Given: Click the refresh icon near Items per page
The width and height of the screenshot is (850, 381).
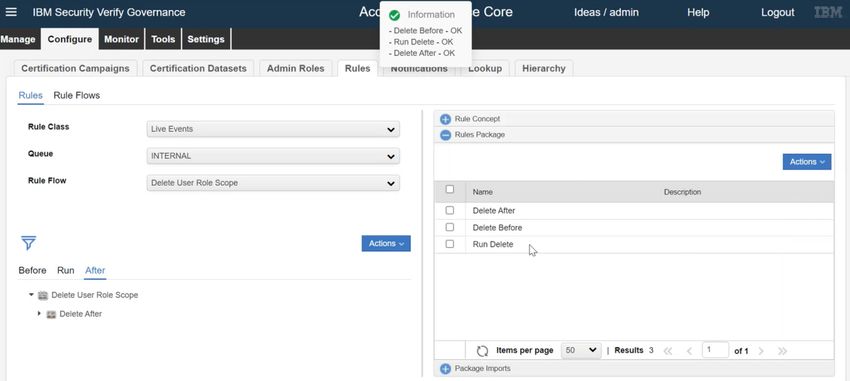Looking at the screenshot, I should [482, 351].
